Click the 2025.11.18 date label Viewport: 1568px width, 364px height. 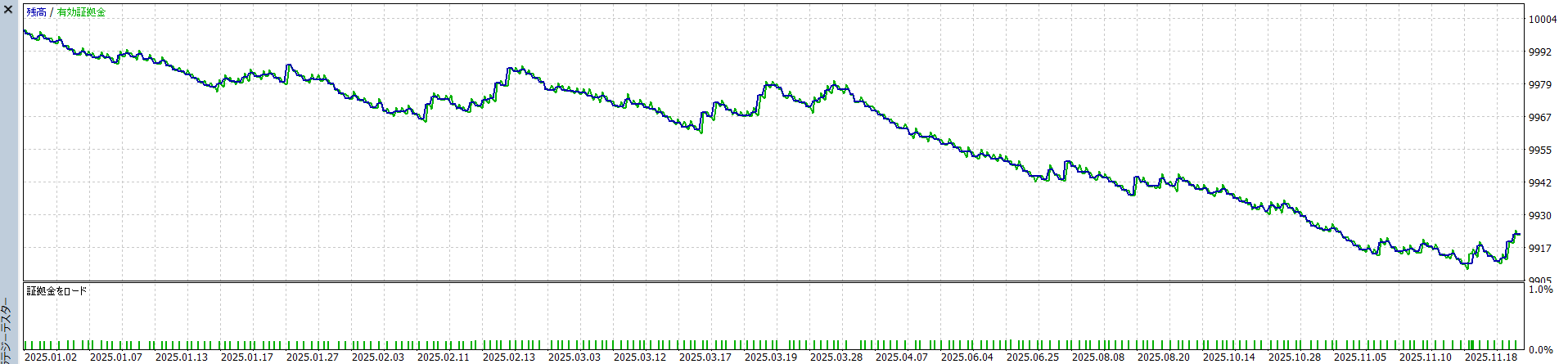click(x=1491, y=357)
